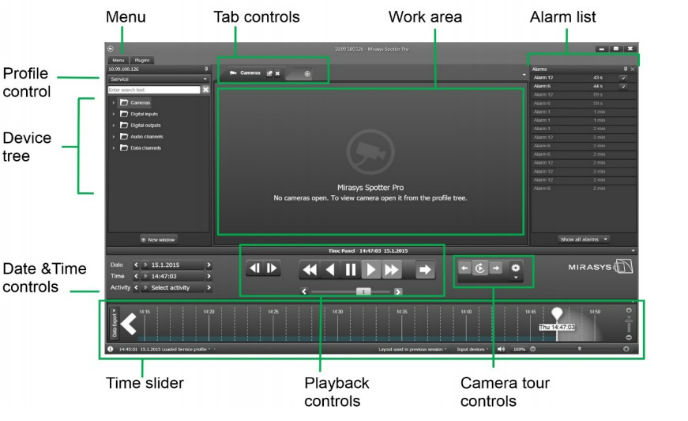The height and width of the screenshot is (421, 688).
Task: Select the Cameras tab
Action: pyautogui.click(x=250, y=73)
